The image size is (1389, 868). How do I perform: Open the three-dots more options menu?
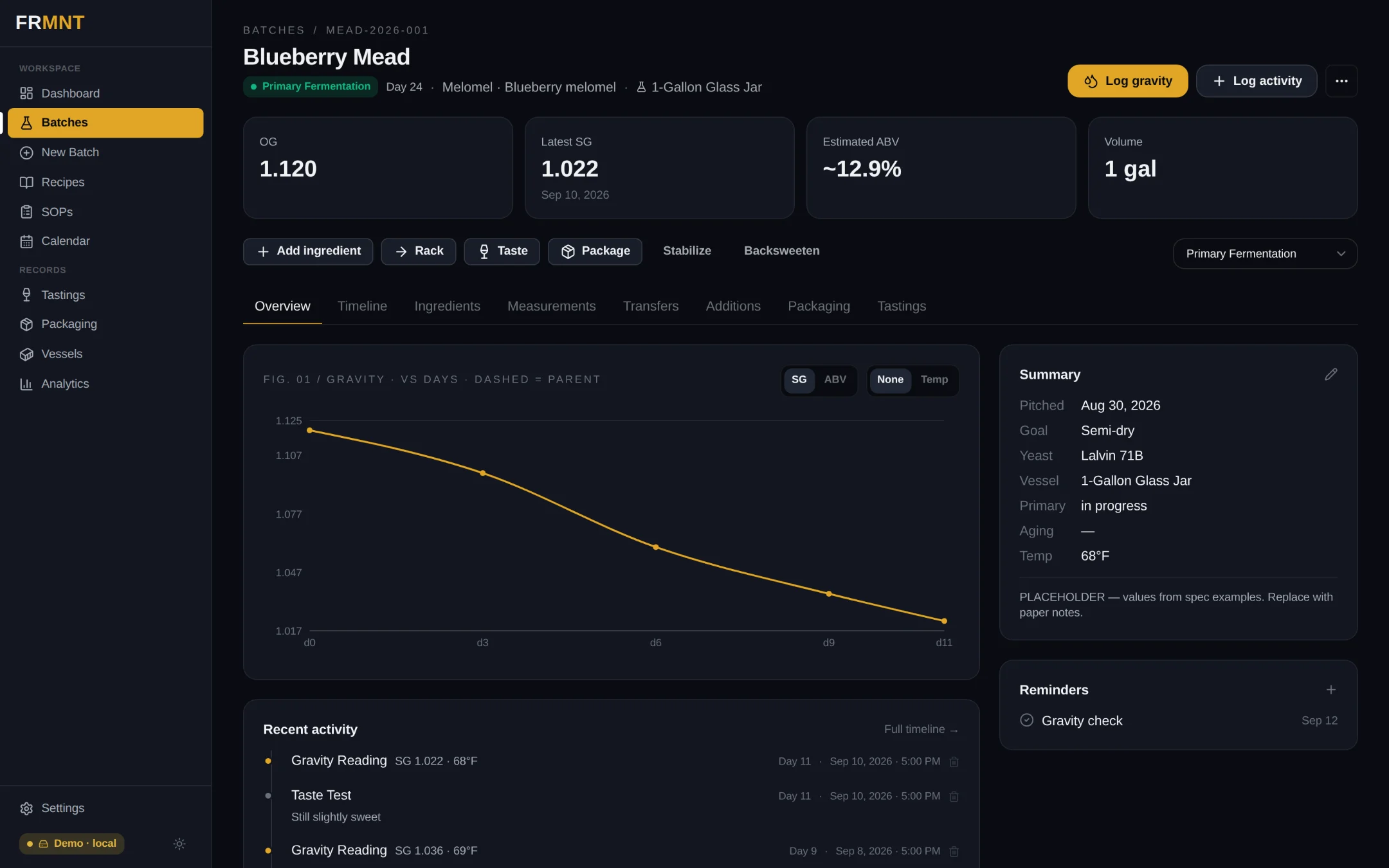point(1341,81)
